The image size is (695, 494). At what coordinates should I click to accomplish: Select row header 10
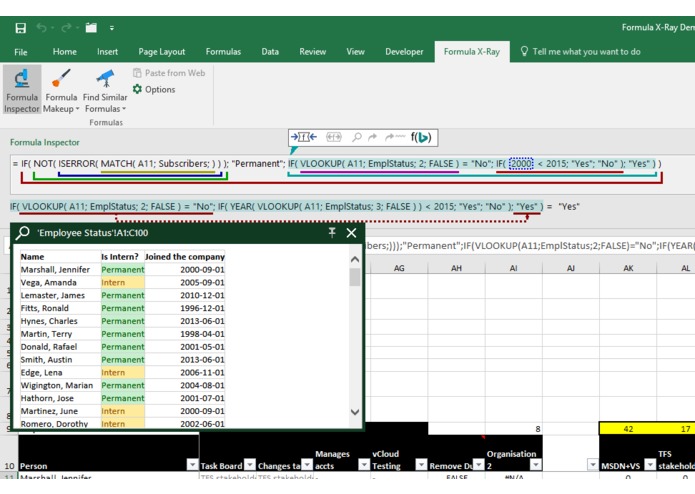pyautogui.click(x=9, y=454)
